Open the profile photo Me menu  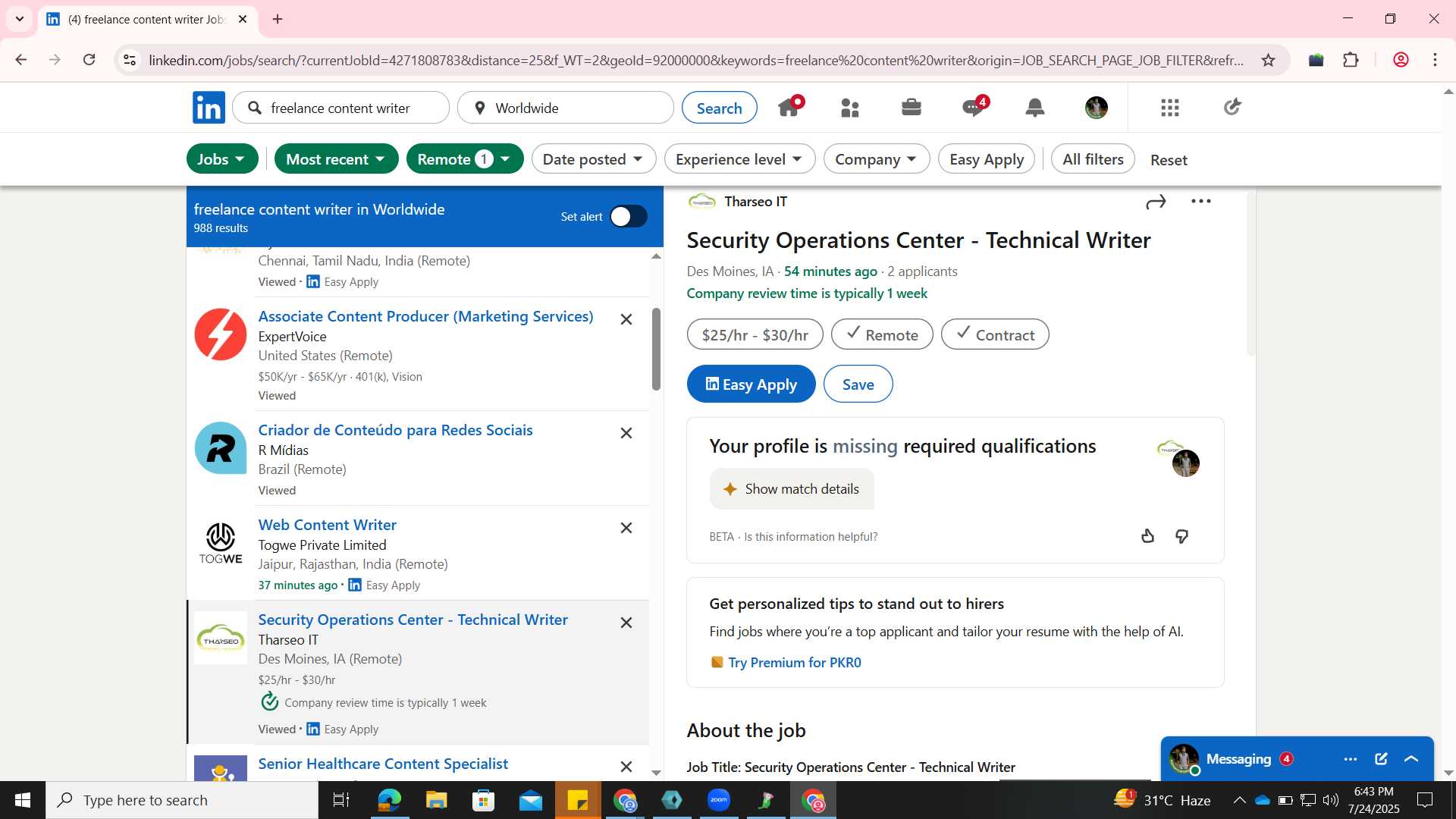[1096, 108]
